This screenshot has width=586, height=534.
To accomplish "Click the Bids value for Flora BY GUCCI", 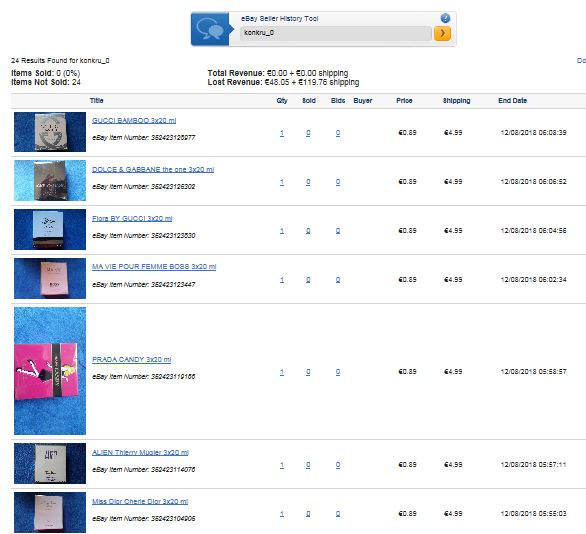I will 338,231.
